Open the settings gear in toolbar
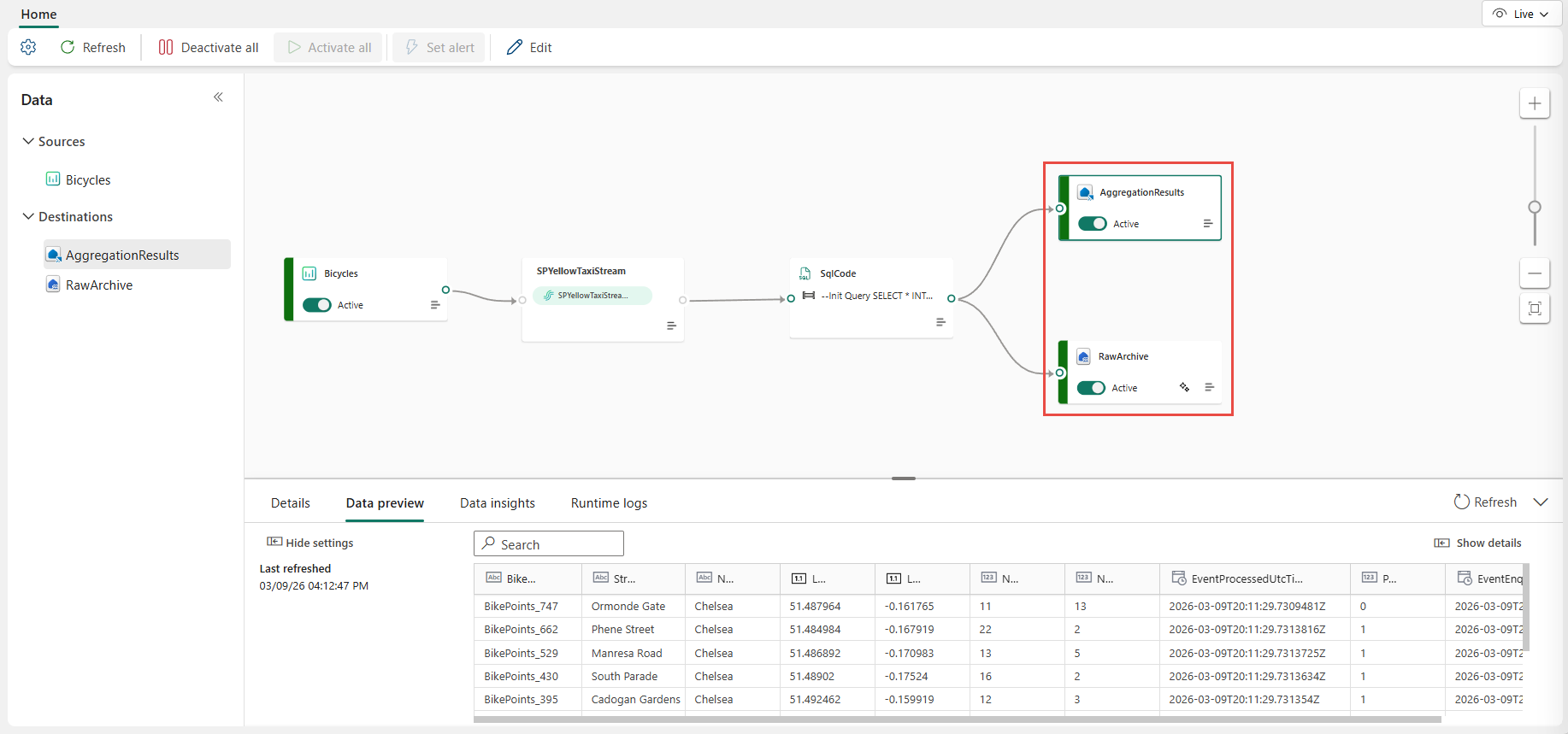This screenshot has height=734, width=1568. click(28, 47)
